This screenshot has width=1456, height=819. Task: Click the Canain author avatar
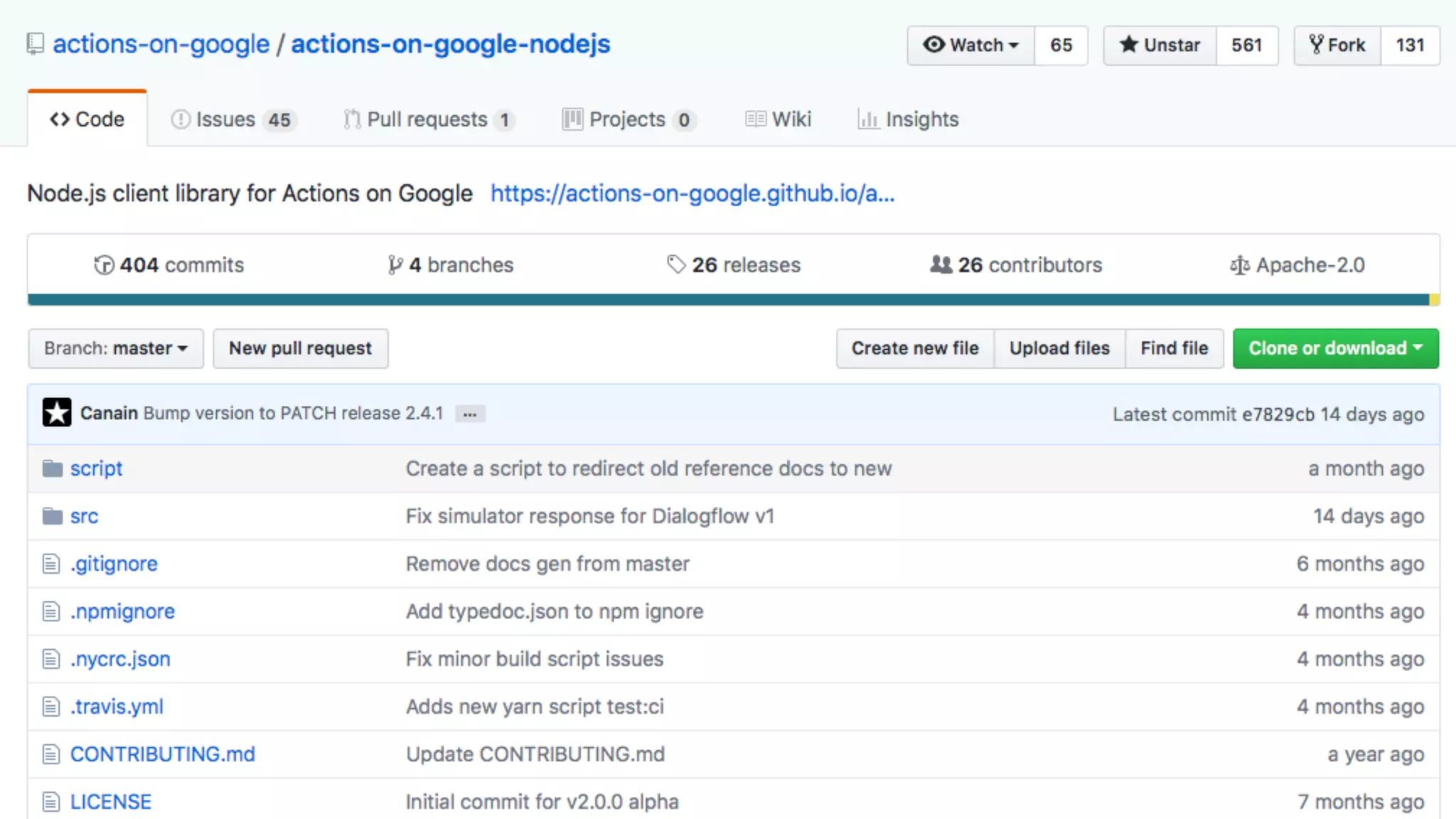[x=57, y=413]
